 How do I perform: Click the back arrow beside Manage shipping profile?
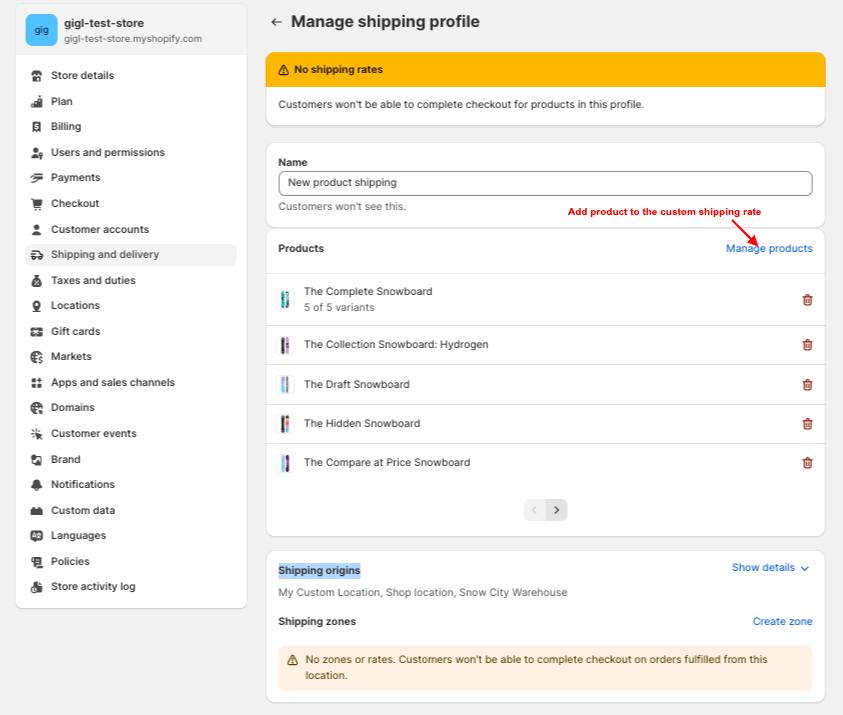[x=275, y=22]
